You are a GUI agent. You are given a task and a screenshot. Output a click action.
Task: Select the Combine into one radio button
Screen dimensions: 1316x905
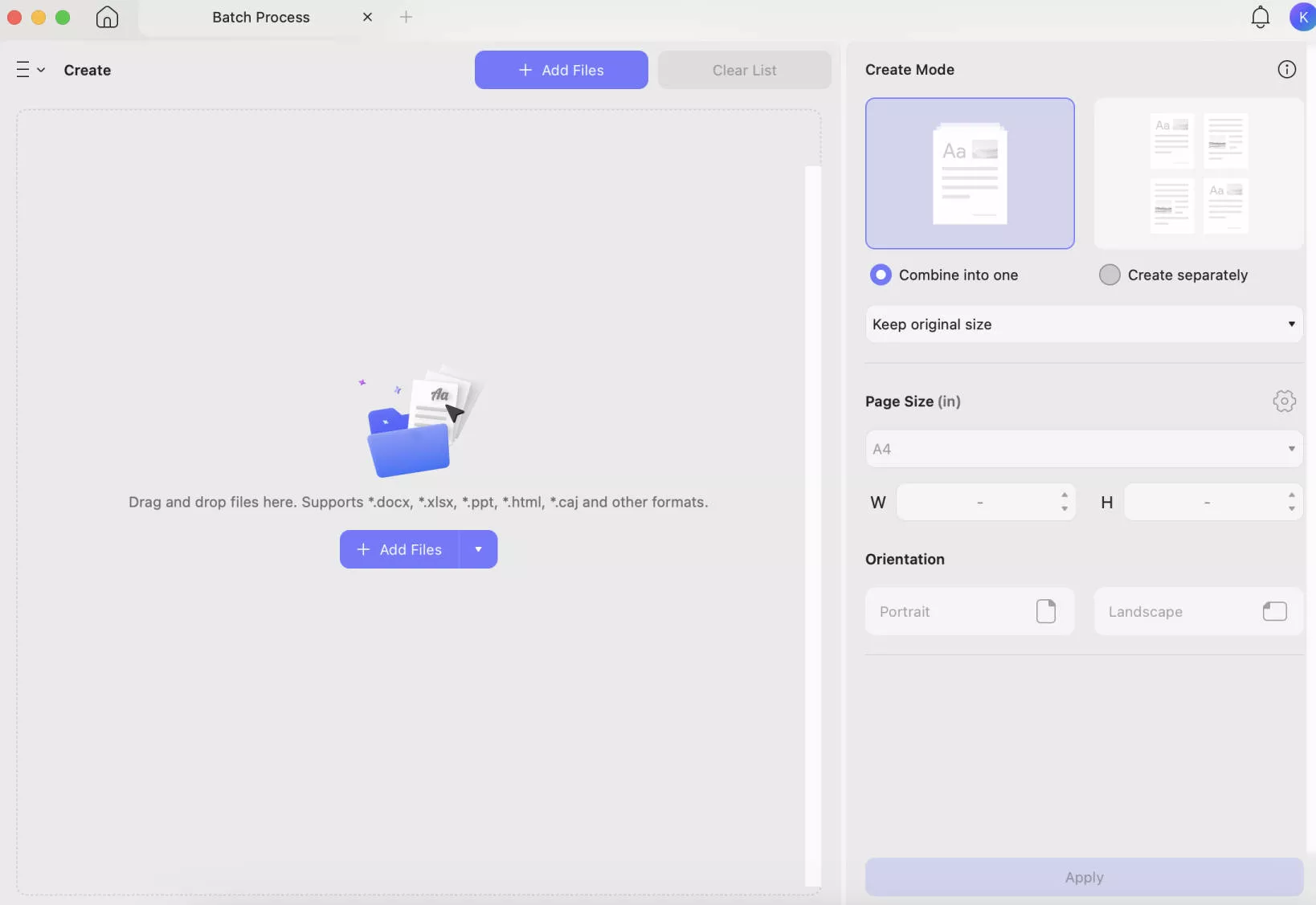tap(881, 275)
